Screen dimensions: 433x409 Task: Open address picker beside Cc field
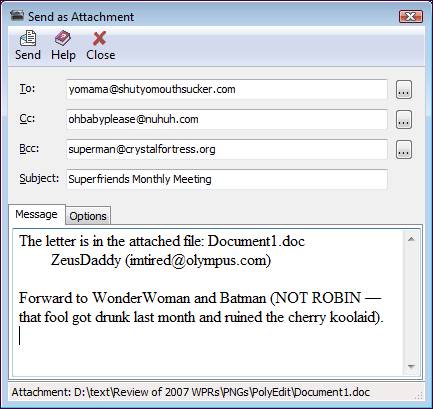[404, 119]
